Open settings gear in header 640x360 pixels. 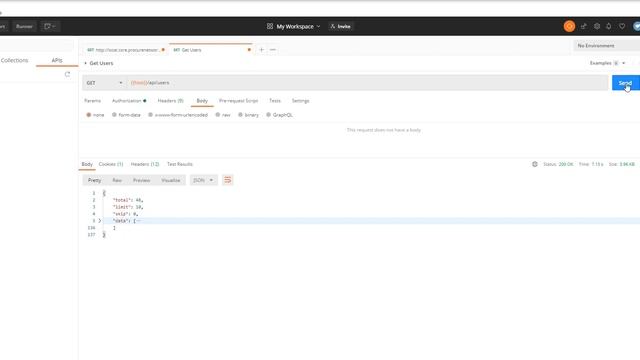coord(597,26)
